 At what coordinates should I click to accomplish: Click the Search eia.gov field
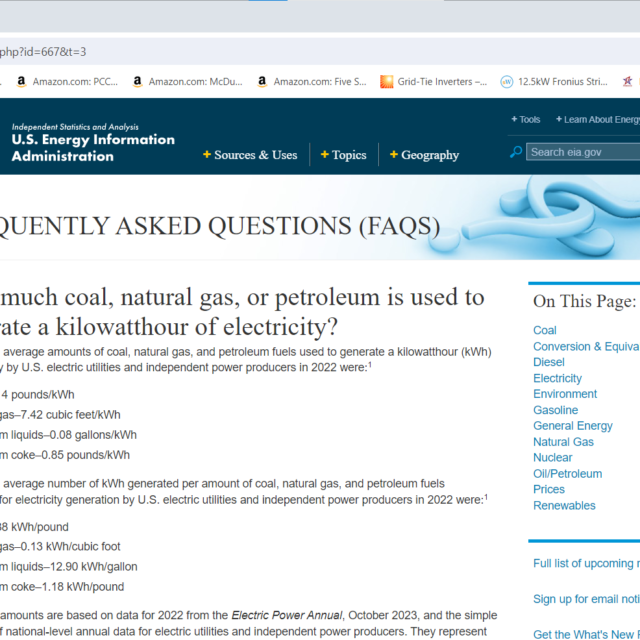(x=583, y=152)
